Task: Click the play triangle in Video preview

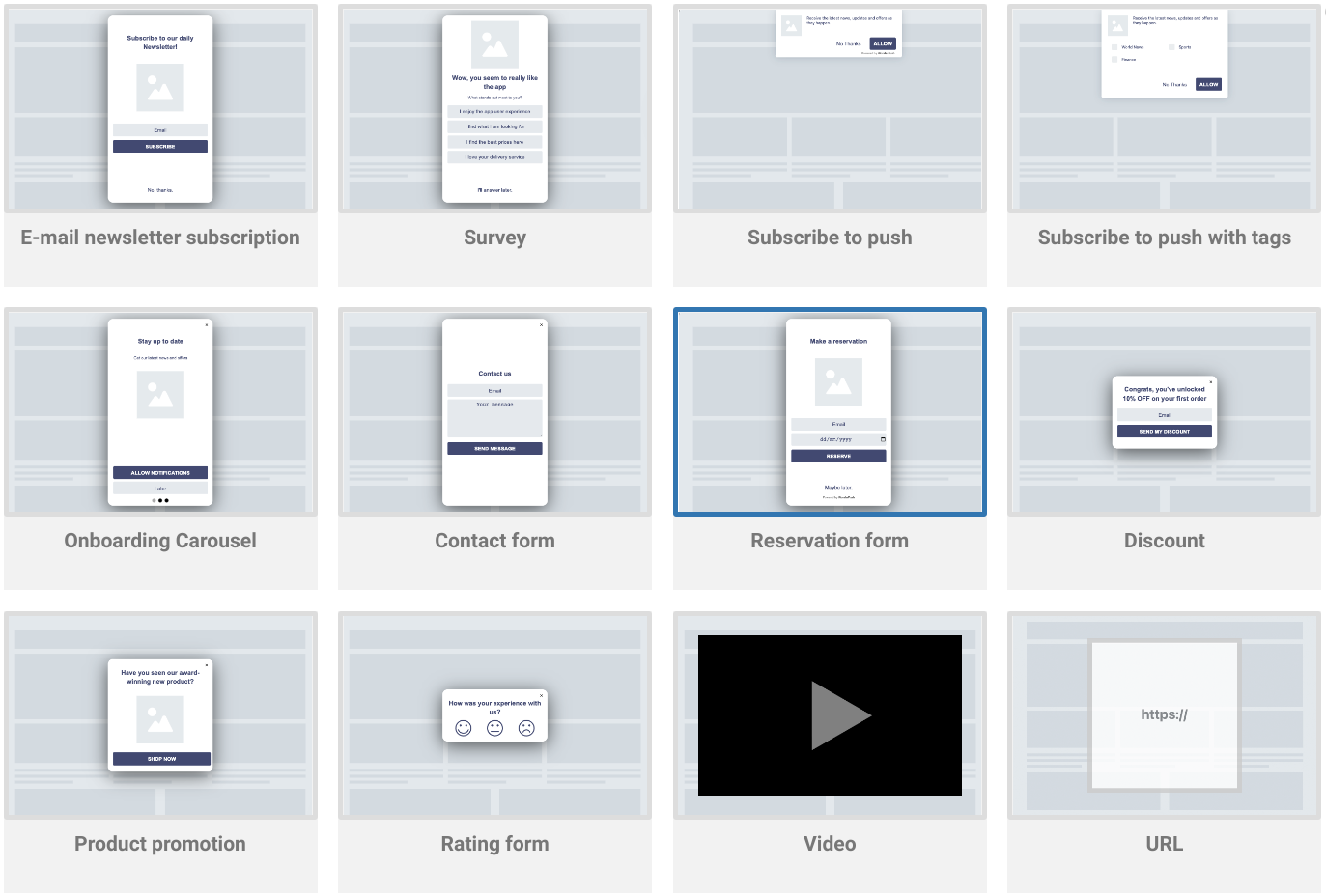Action: coord(840,715)
